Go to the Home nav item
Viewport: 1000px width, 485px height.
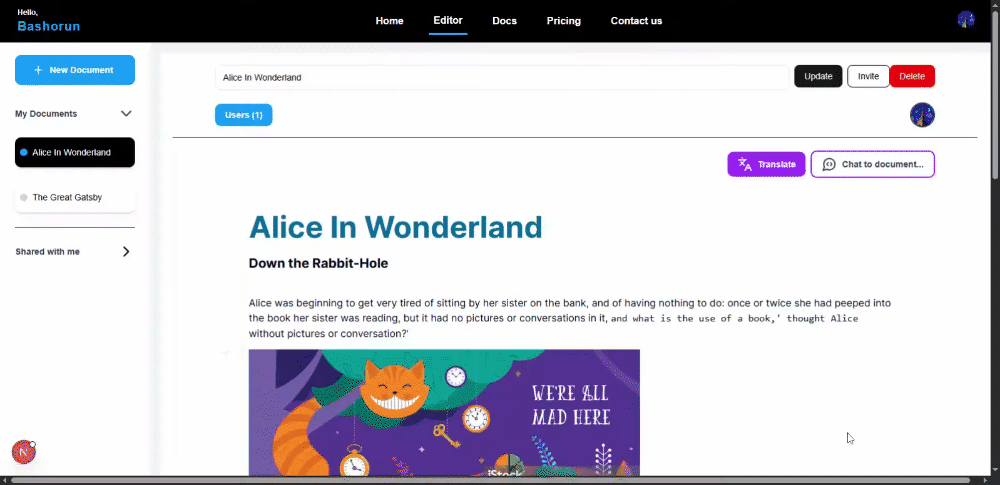click(x=389, y=21)
